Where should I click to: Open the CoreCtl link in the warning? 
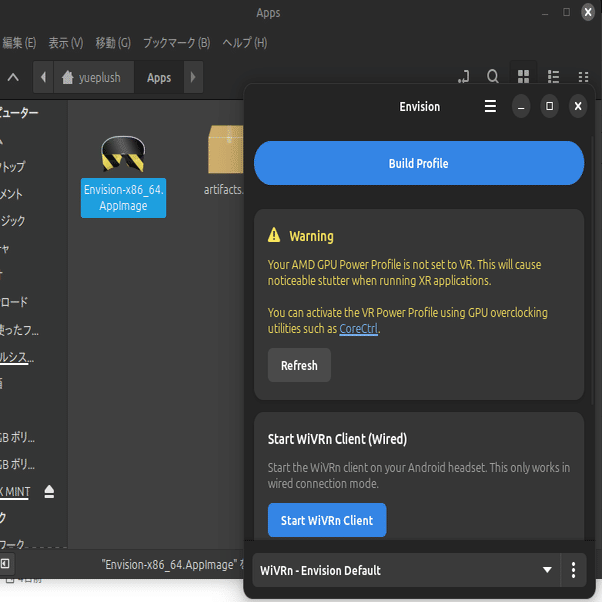[358, 329]
